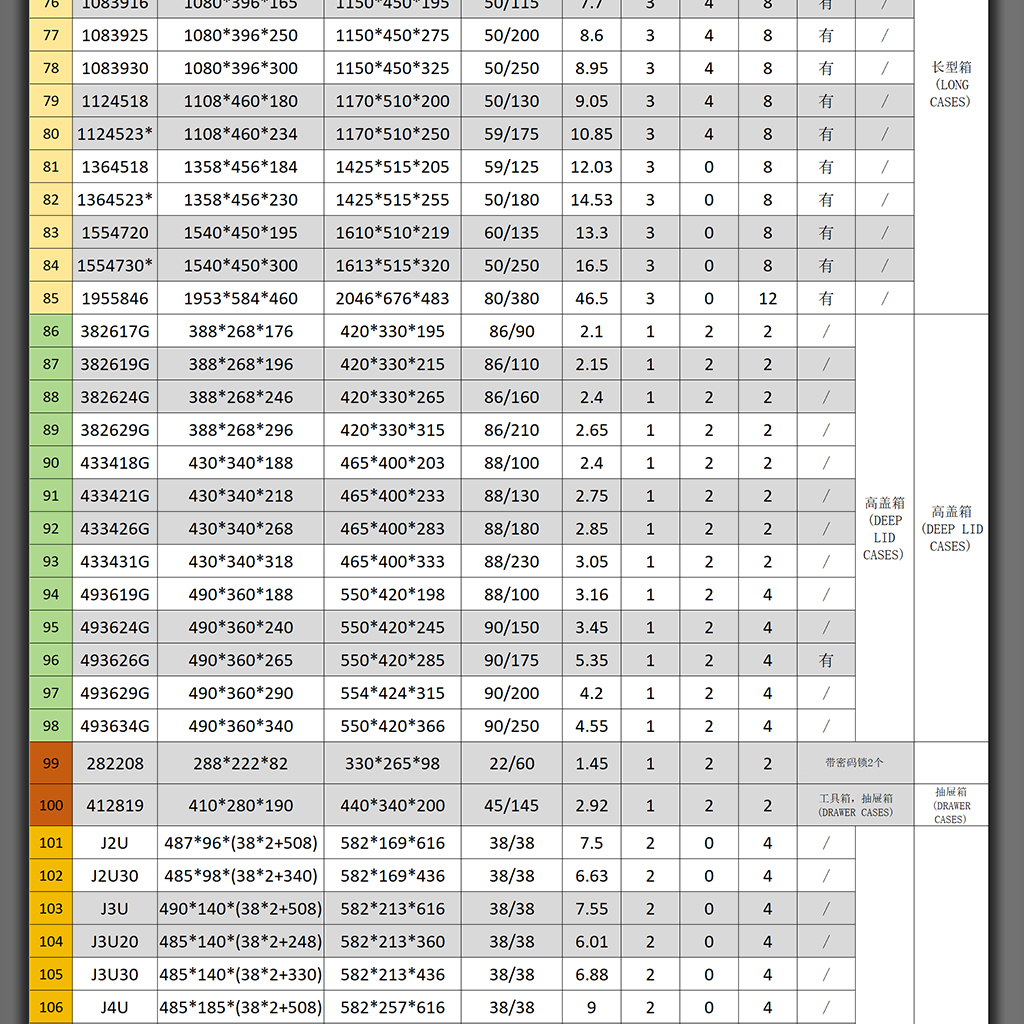Select the J2U model cell
The width and height of the screenshot is (1024, 1024).
(x=115, y=843)
